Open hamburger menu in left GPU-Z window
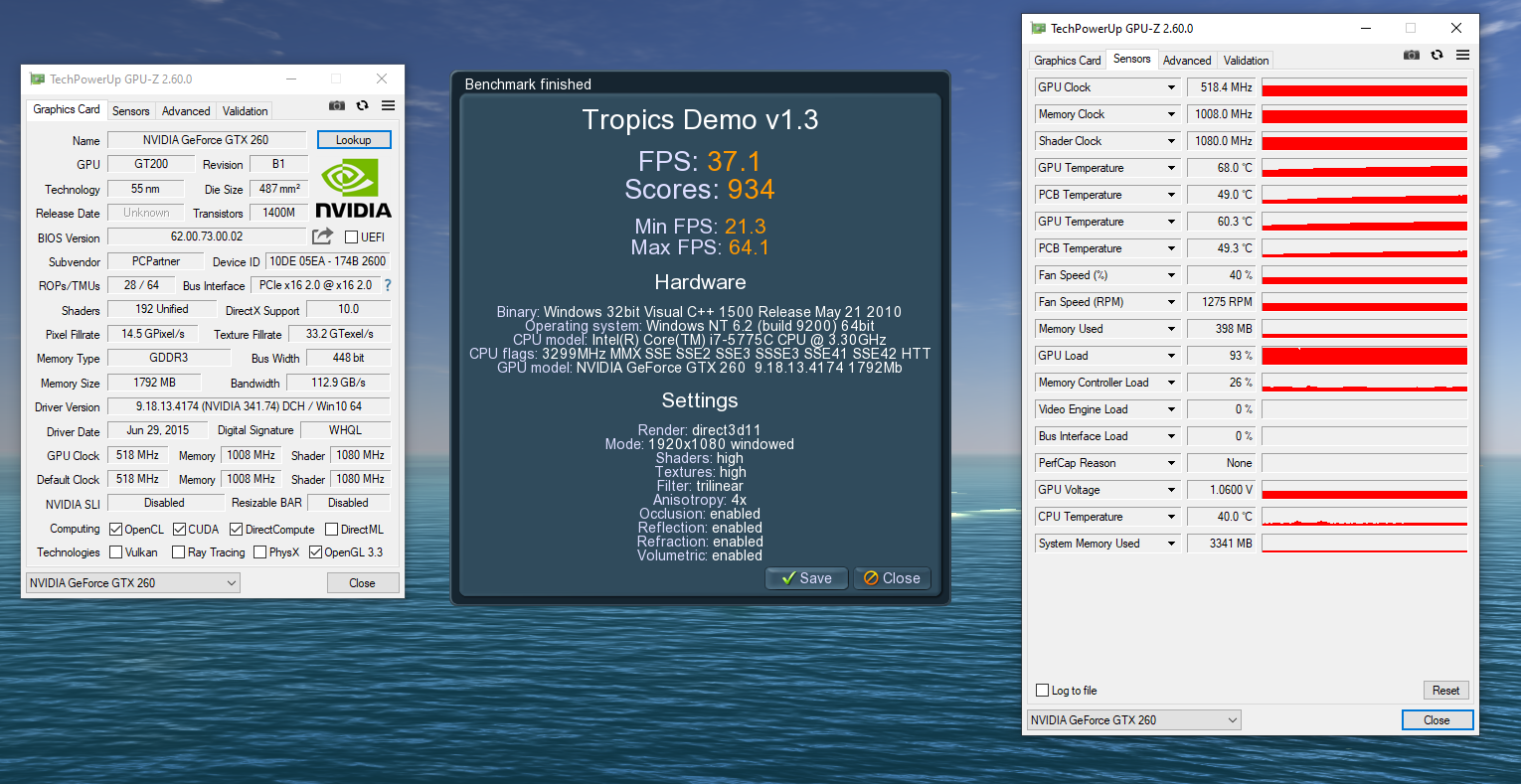Image resolution: width=1521 pixels, height=784 pixels. [x=388, y=105]
